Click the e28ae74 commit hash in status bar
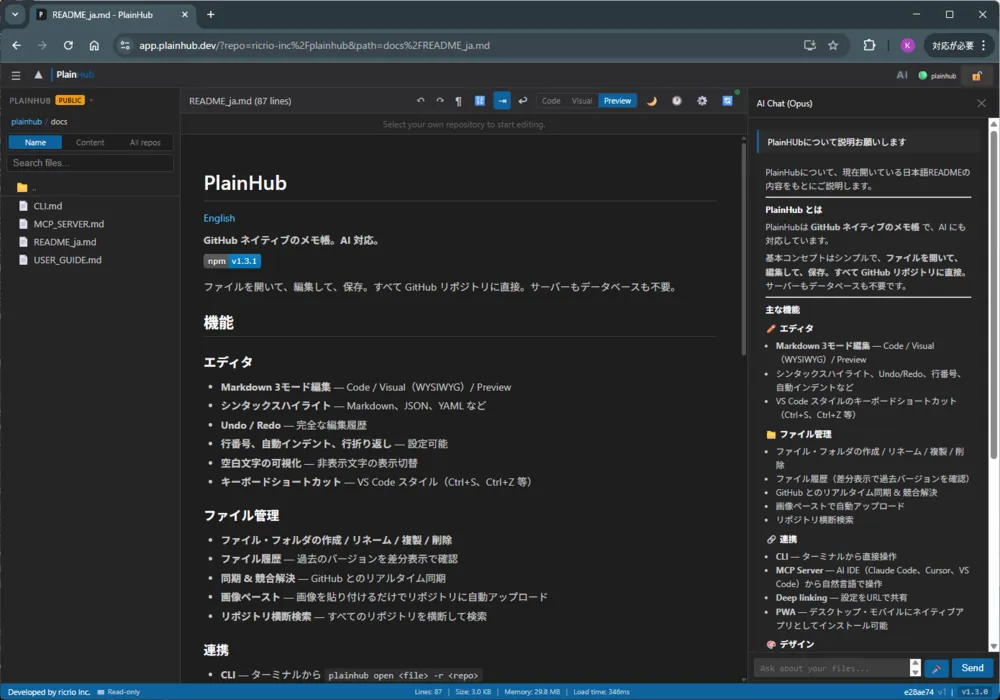 pyautogui.click(x=918, y=692)
